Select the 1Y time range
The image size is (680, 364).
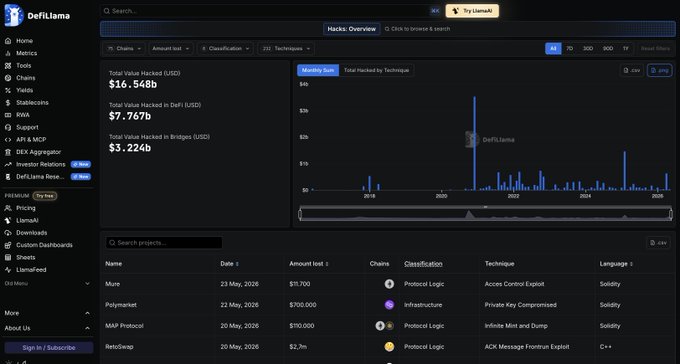click(x=626, y=49)
